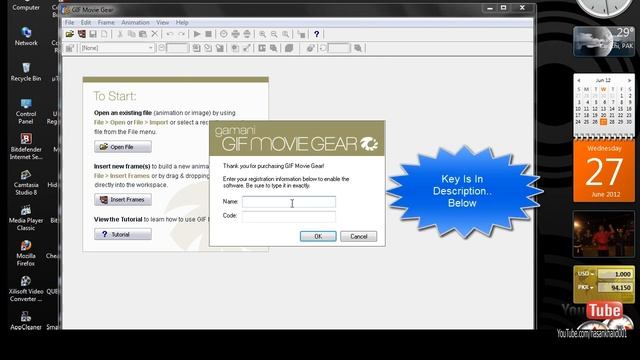Click the loop count field beside circular arrow icon
This screenshot has height=360, width=640.
[x=339, y=48]
